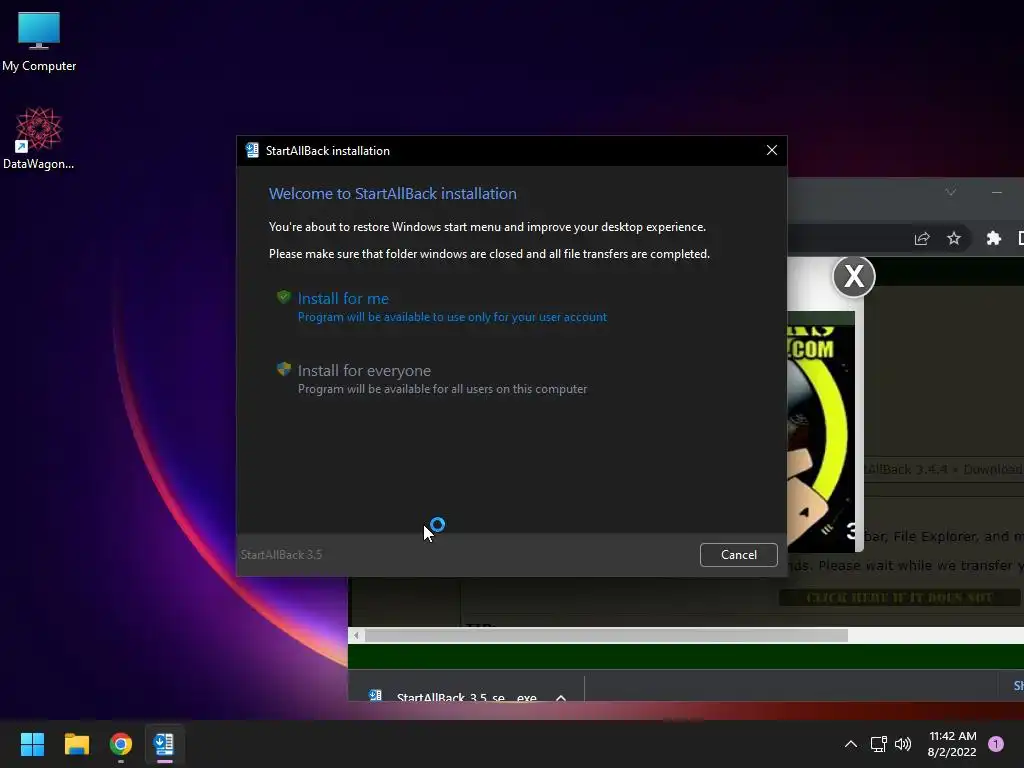Click 'Welcome to StartAllBack installation' heading
1024x768 pixels.
tap(392, 194)
